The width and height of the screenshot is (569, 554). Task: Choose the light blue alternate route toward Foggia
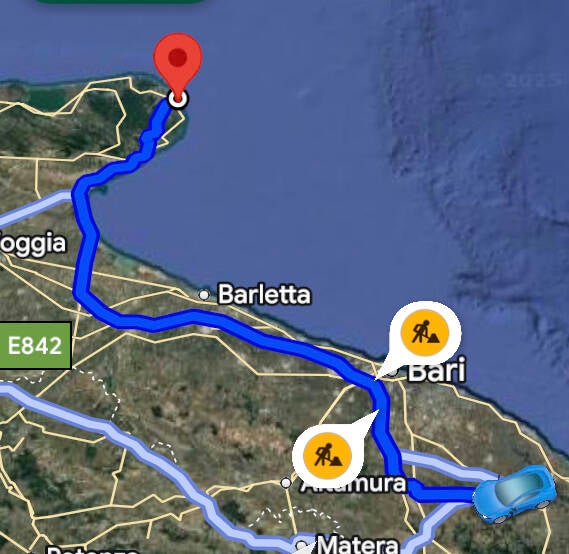33,208
